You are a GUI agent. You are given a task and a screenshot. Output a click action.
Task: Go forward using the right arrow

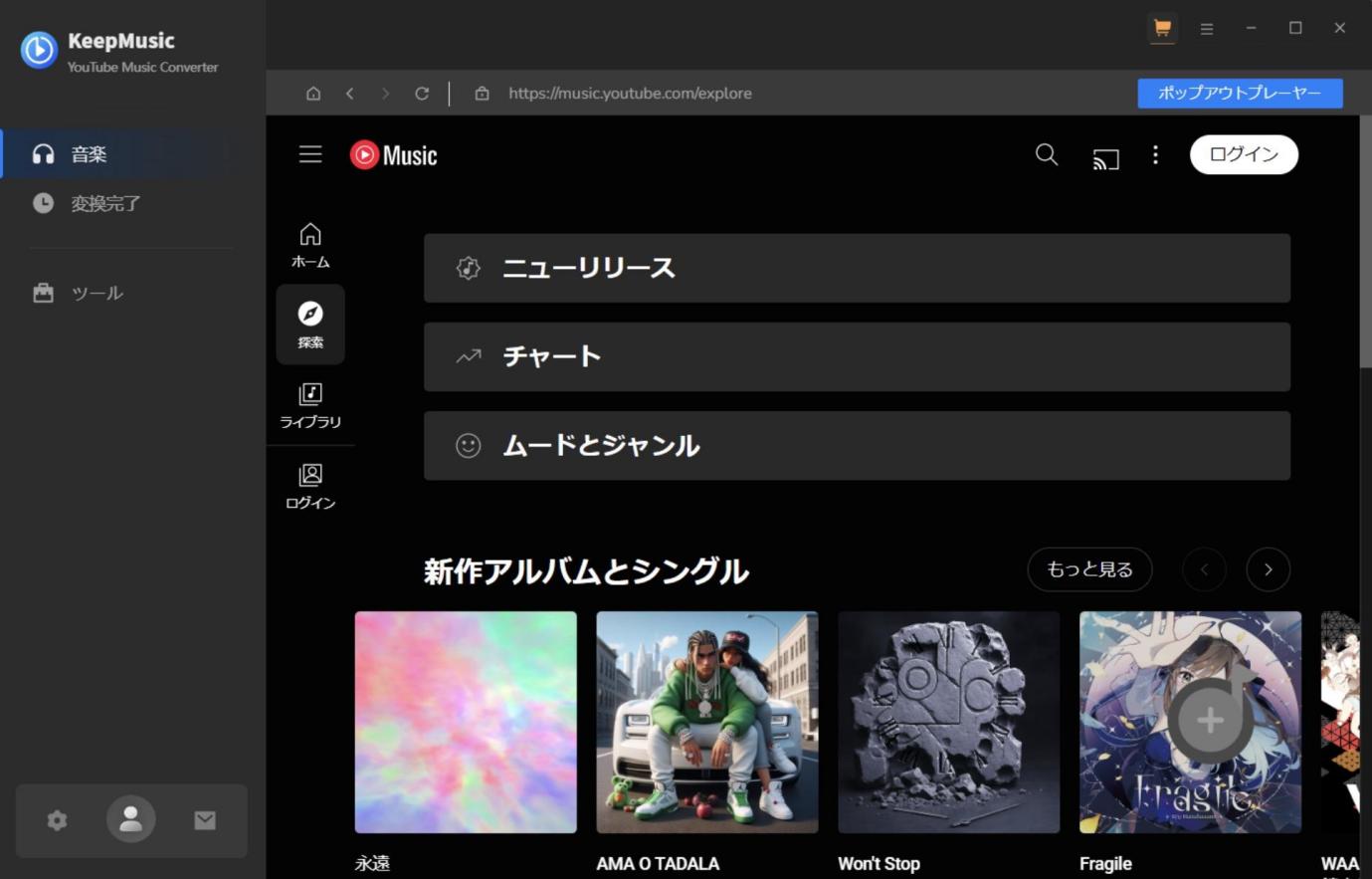[386, 94]
